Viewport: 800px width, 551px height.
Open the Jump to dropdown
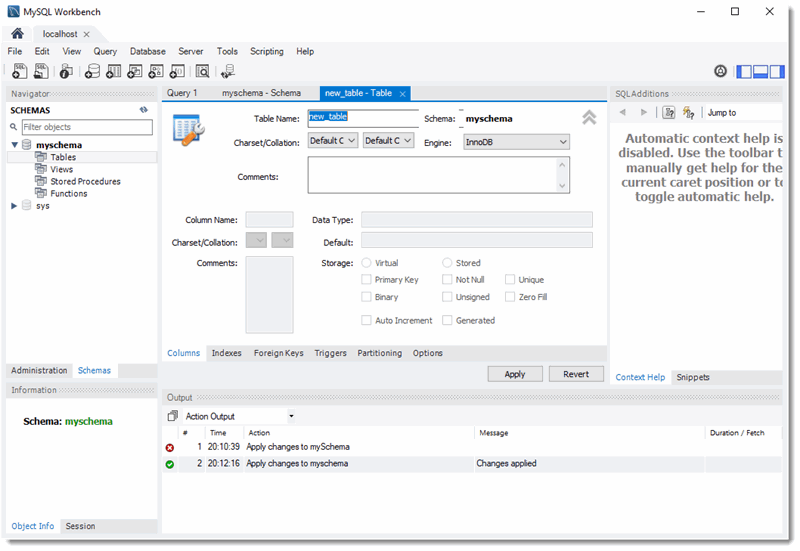point(744,113)
